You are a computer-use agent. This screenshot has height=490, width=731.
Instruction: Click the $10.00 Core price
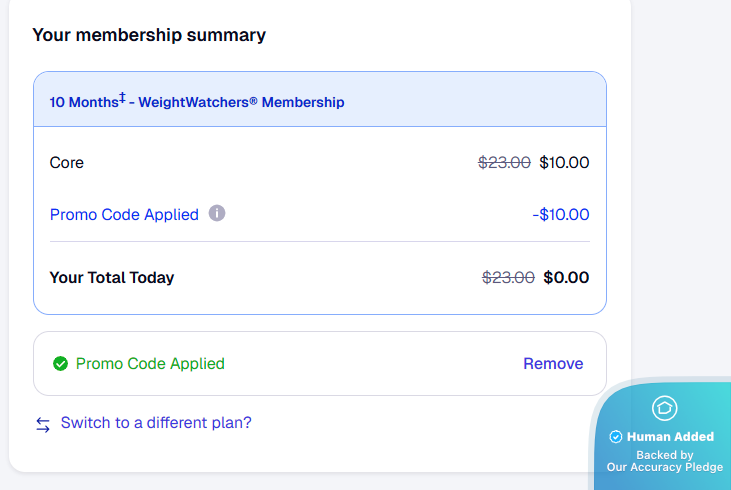tap(564, 163)
